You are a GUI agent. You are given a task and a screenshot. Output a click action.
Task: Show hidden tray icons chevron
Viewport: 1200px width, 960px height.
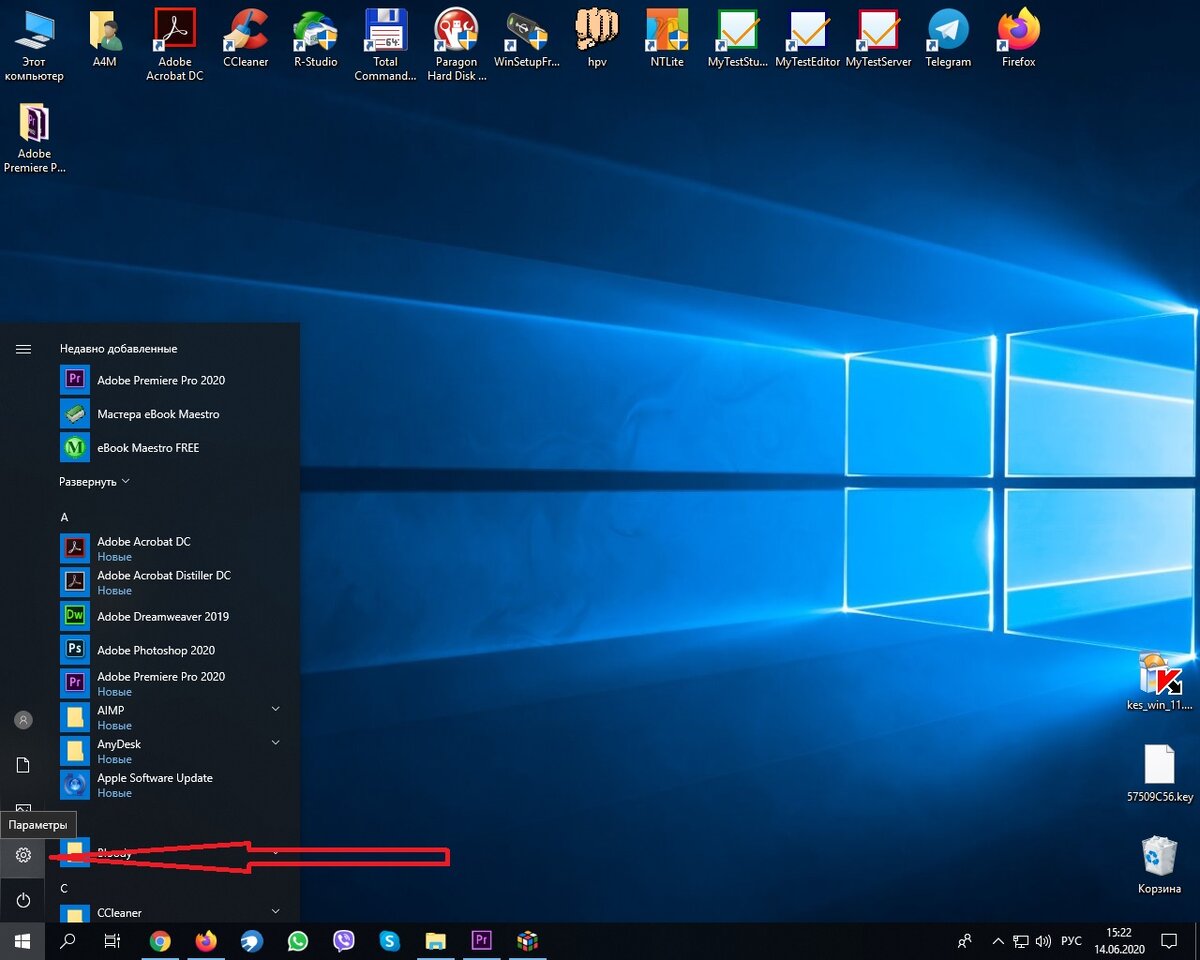[997, 941]
